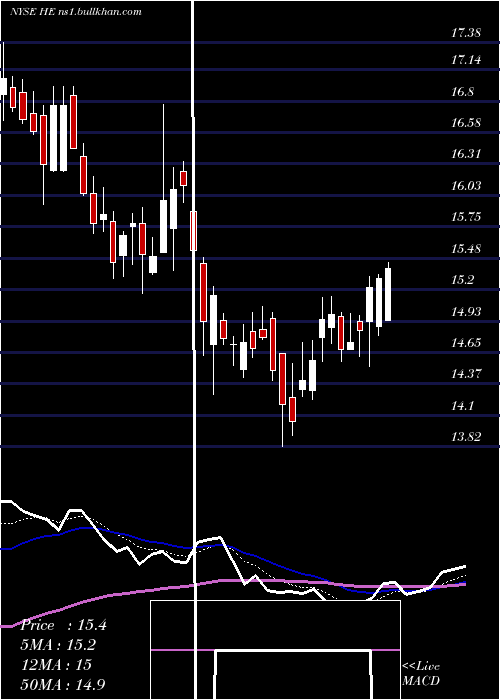Click the 15.75 price axis label
The height and width of the screenshot is (700, 500).
tap(466, 217)
